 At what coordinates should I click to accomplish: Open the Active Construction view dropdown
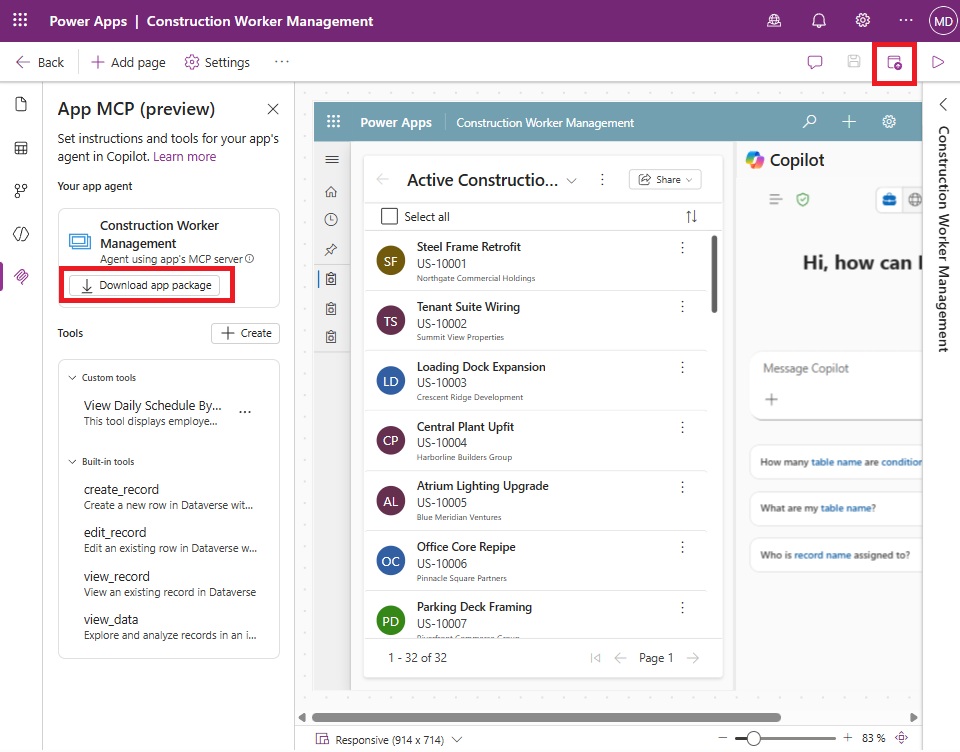click(x=571, y=181)
